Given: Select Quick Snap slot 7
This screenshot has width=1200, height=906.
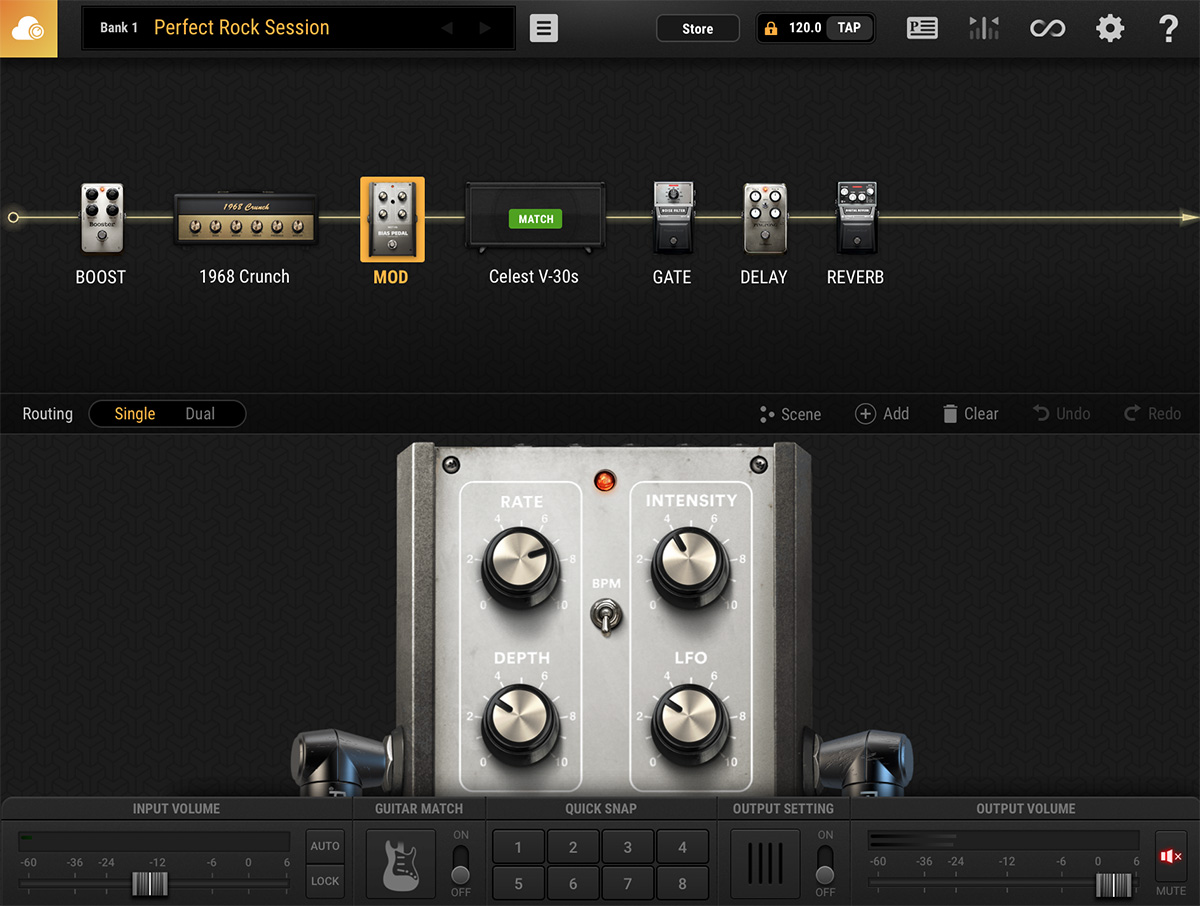Looking at the screenshot, I should click(628, 883).
